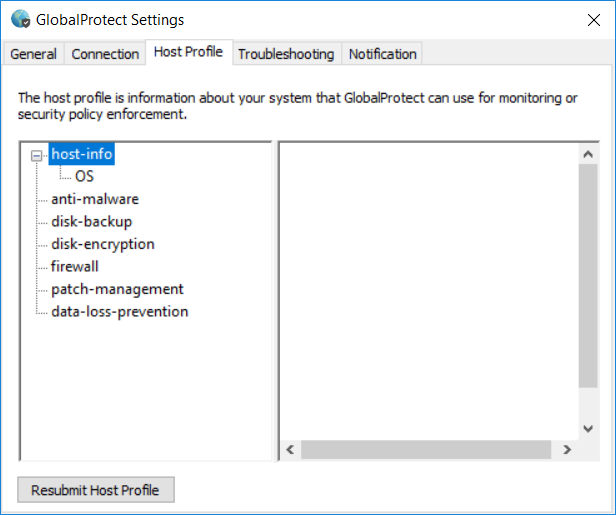Select data-loss-prevention in the tree

[x=120, y=311]
